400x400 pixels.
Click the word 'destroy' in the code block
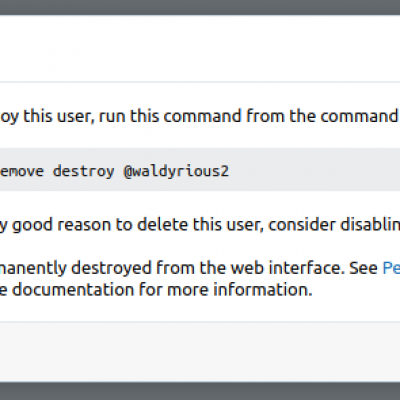coord(83,171)
